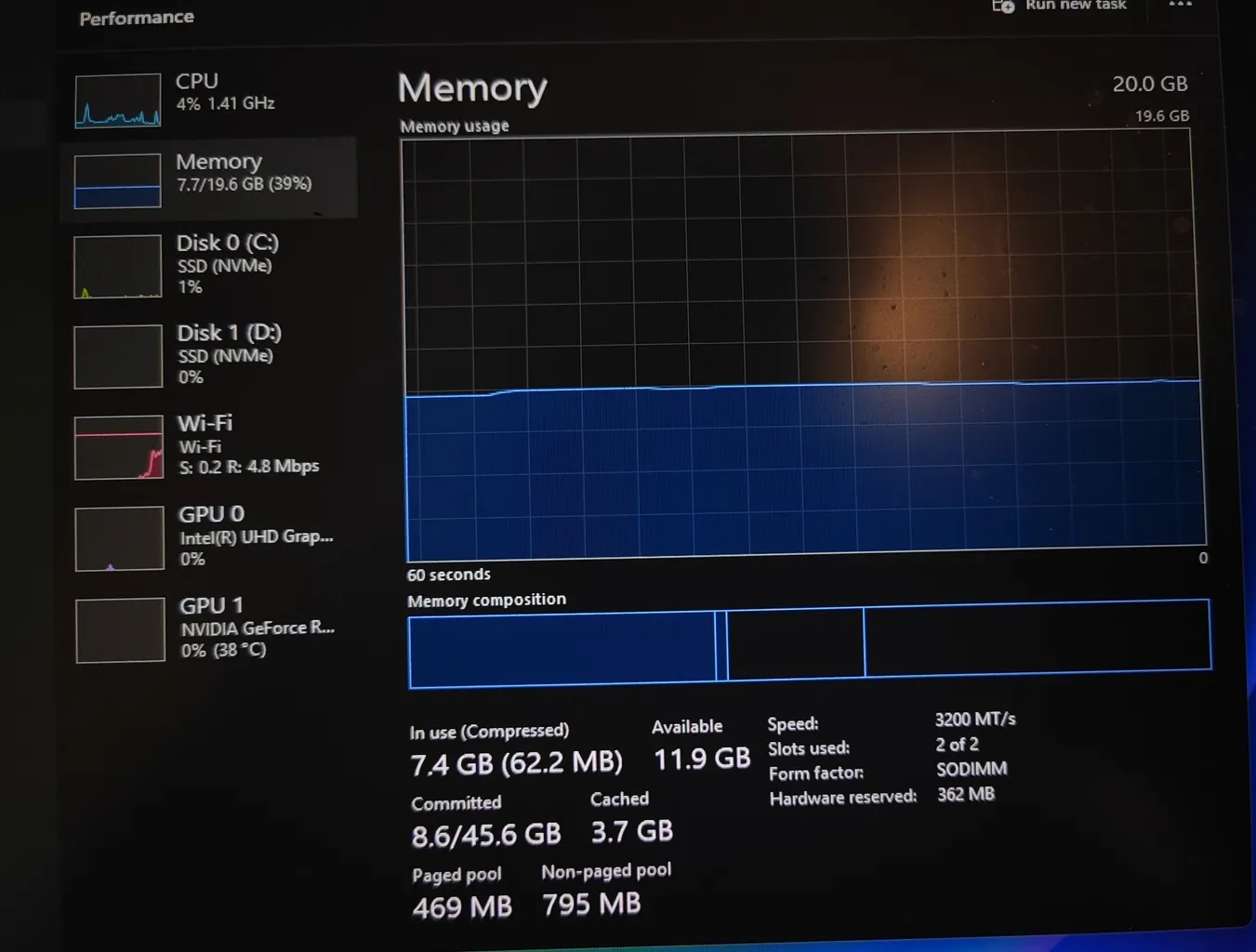
Task: Click the Cached 3.7 GB value
Action: tap(632, 831)
